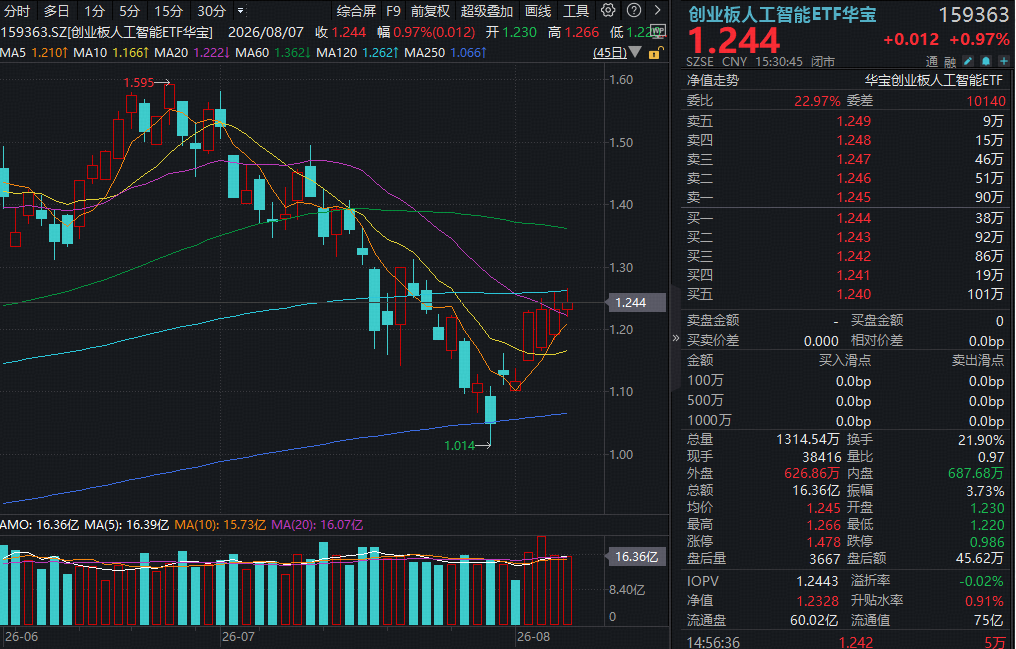Open the 净值走势 link

coord(713,80)
